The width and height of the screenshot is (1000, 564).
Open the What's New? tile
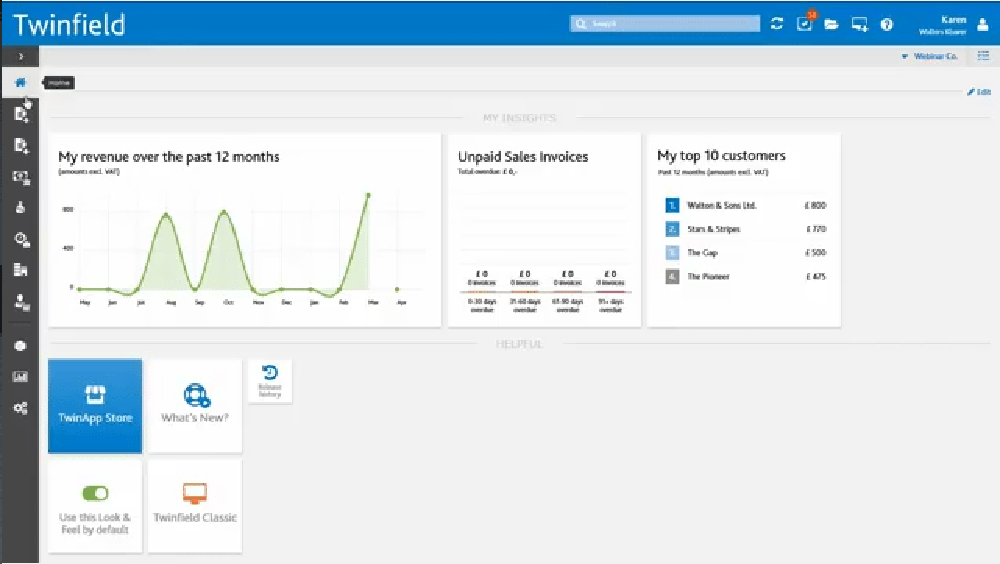point(195,406)
